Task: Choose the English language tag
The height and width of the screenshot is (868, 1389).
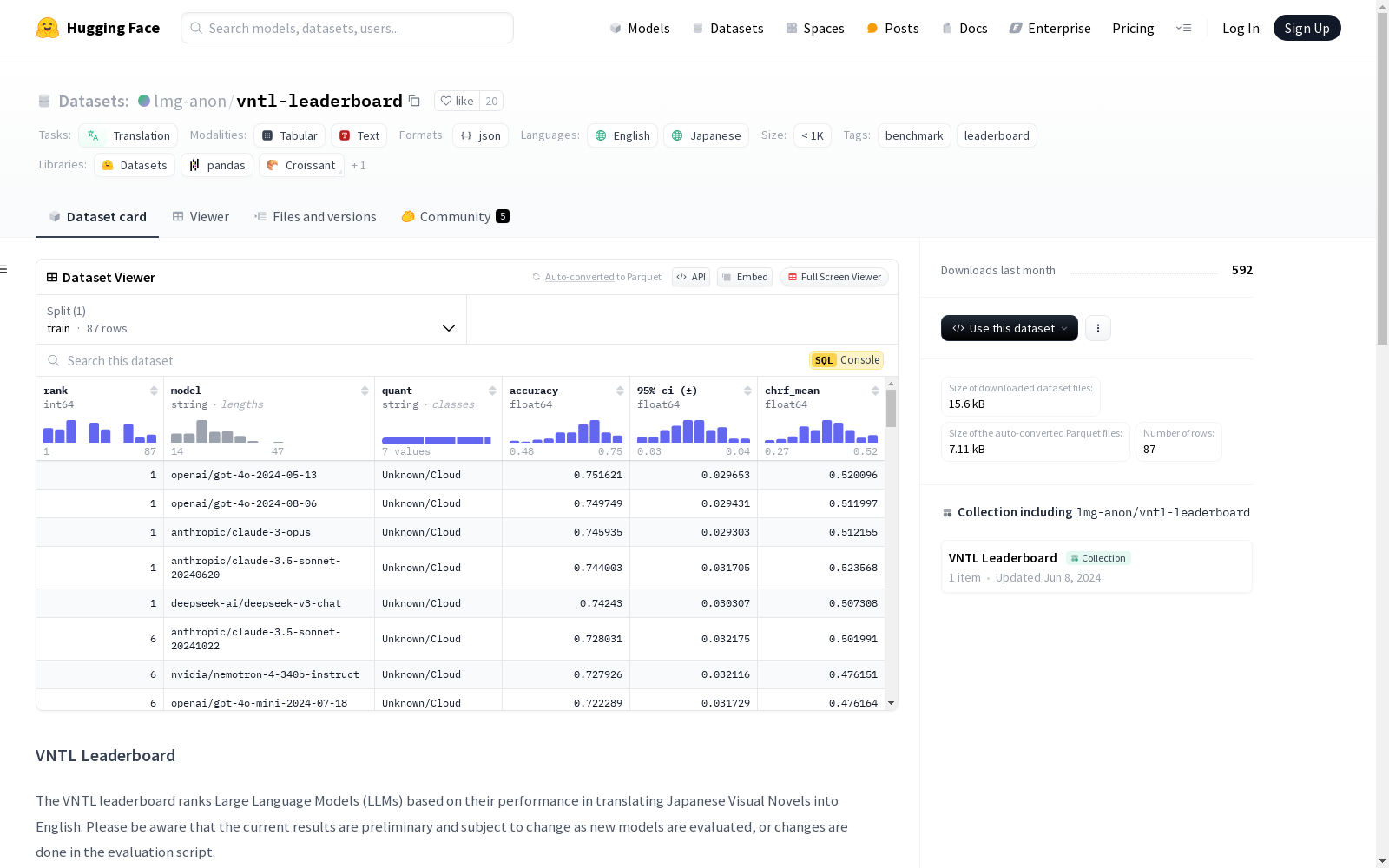Action: 622,135
